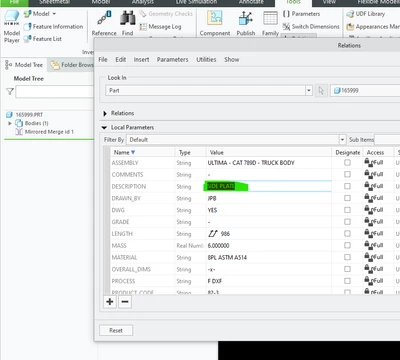Toggle Designate checkbox for LENGTH
400x360 pixels.
pyautogui.click(x=347, y=234)
